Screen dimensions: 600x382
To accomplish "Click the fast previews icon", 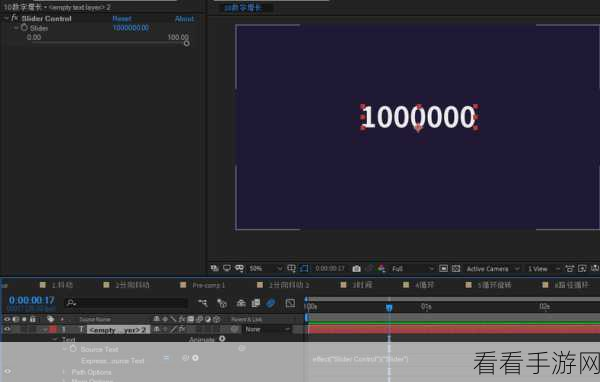I will pyautogui.click(x=582, y=269).
